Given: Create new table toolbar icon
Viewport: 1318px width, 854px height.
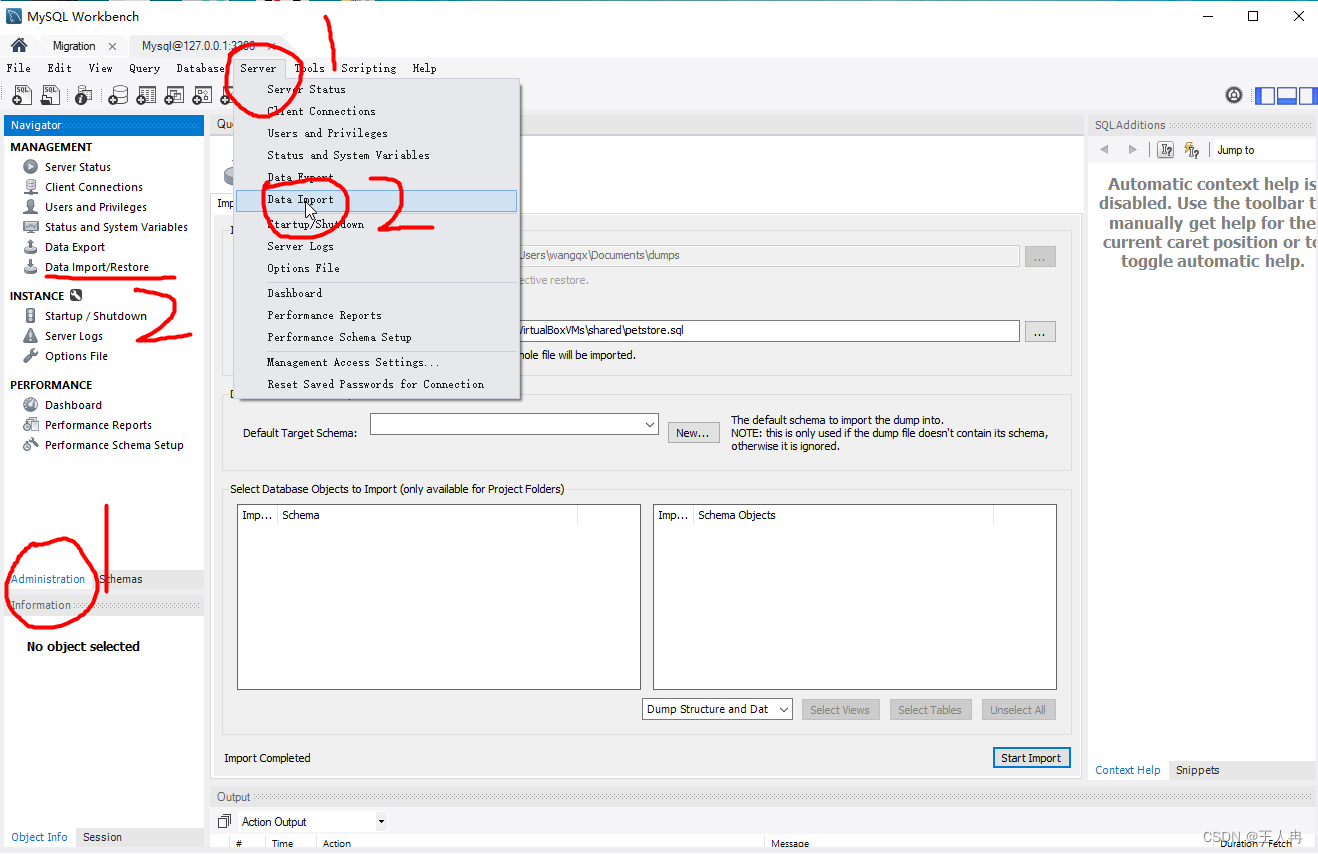Looking at the screenshot, I should click(x=146, y=95).
